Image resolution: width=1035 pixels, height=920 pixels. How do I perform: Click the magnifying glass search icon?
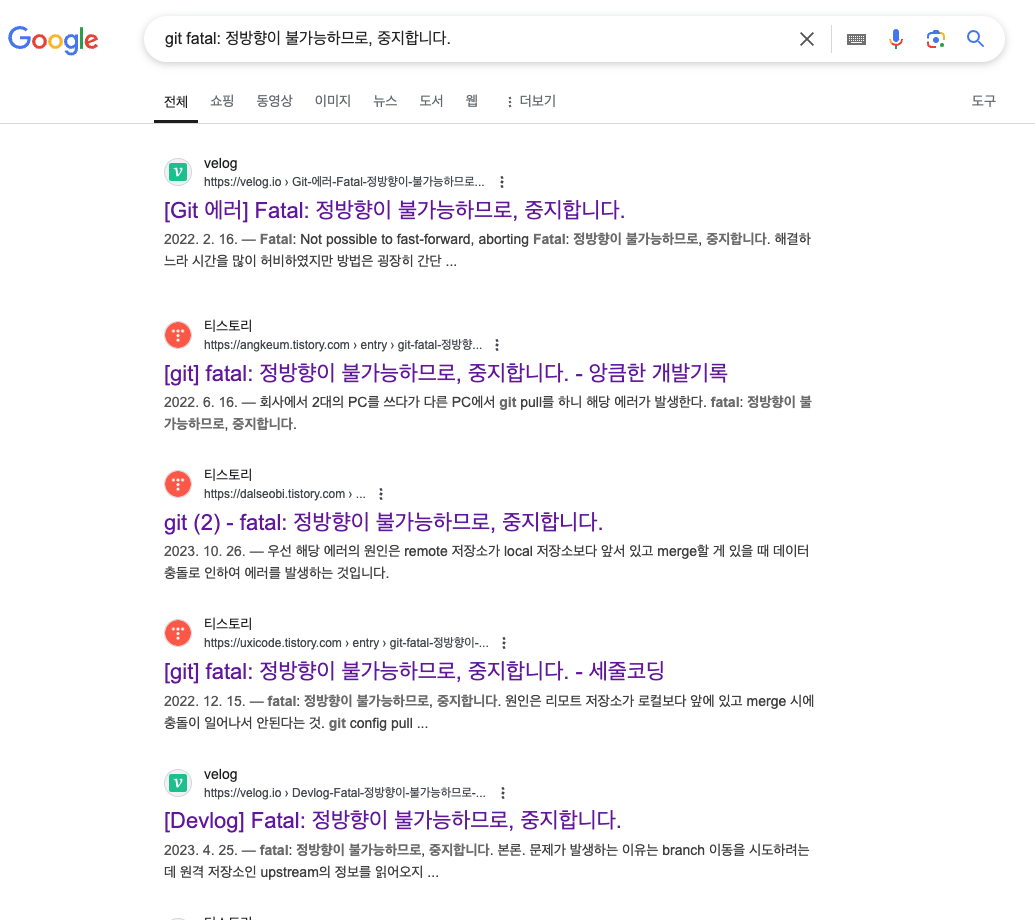975,38
